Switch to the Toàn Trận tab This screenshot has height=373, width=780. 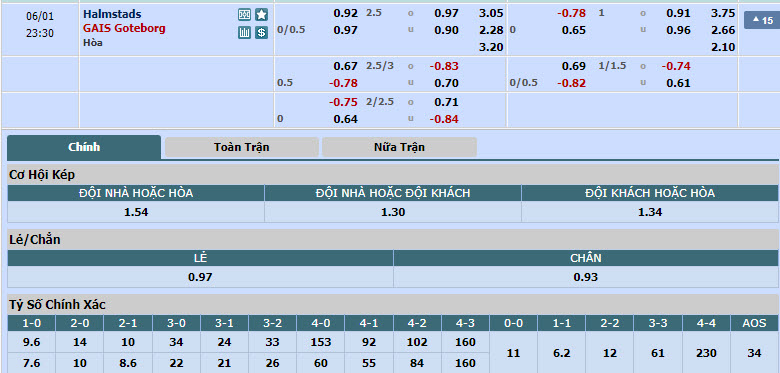(x=242, y=147)
